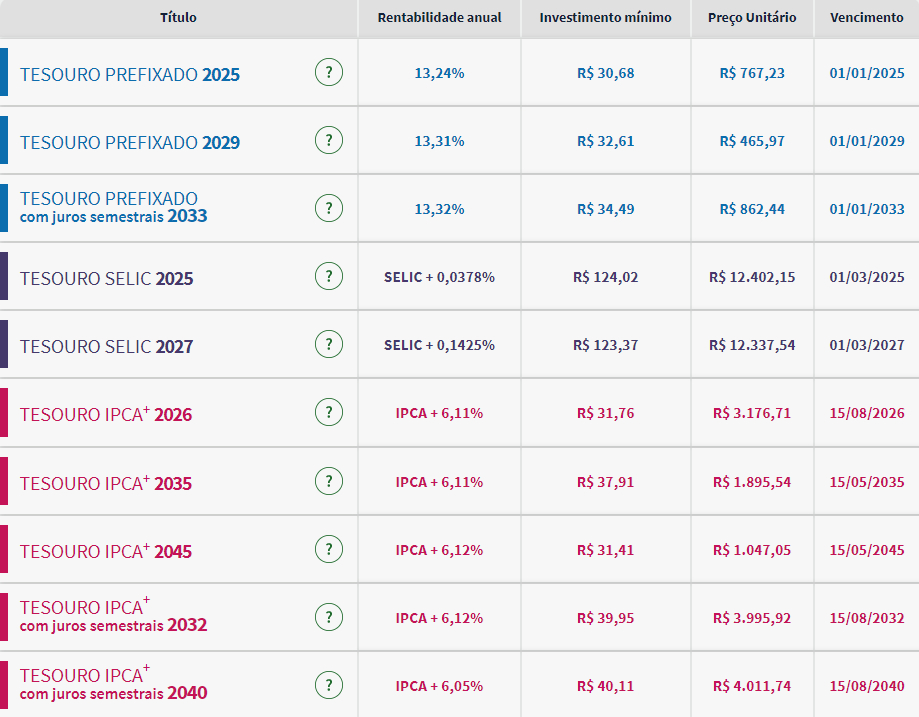Click the R$ 31,76 minimum investment
919x717 pixels.
pyautogui.click(x=605, y=413)
